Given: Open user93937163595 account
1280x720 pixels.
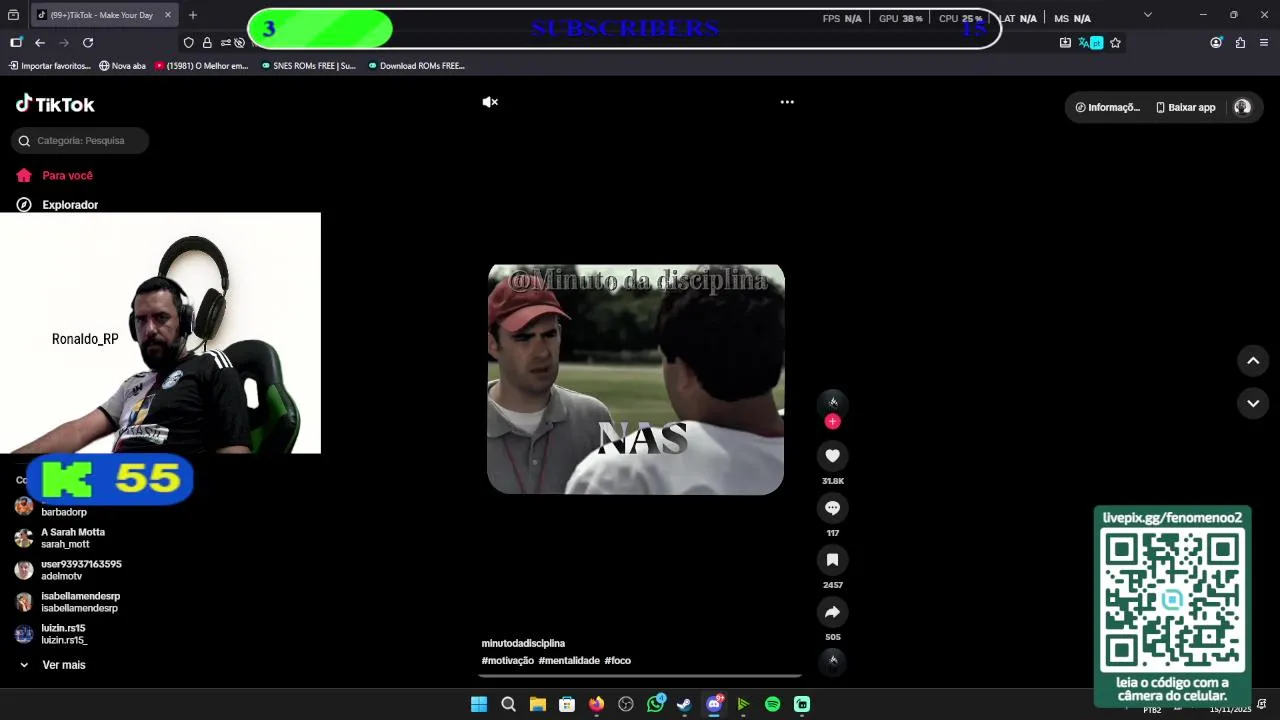Looking at the screenshot, I should [69, 570].
